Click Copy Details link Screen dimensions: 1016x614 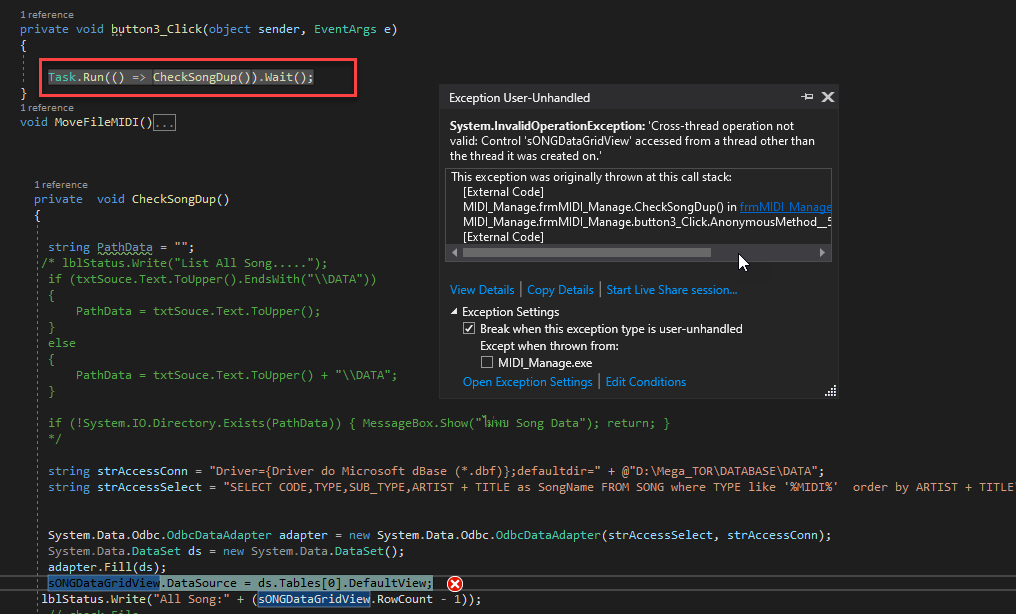click(560, 290)
